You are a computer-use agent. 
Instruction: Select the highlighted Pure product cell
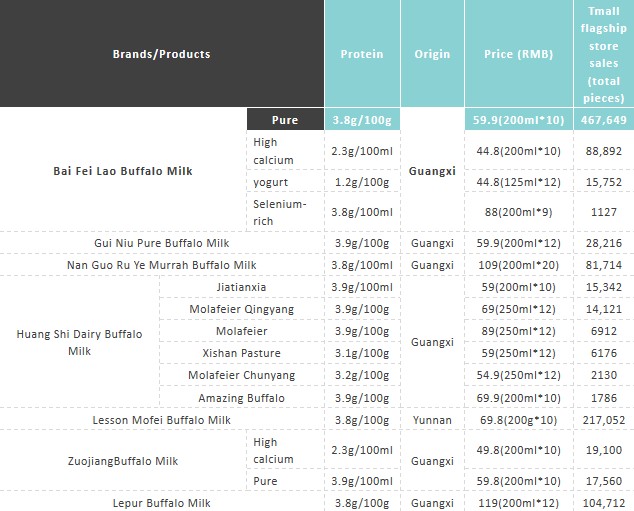pyautogui.click(x=285, y=119)
